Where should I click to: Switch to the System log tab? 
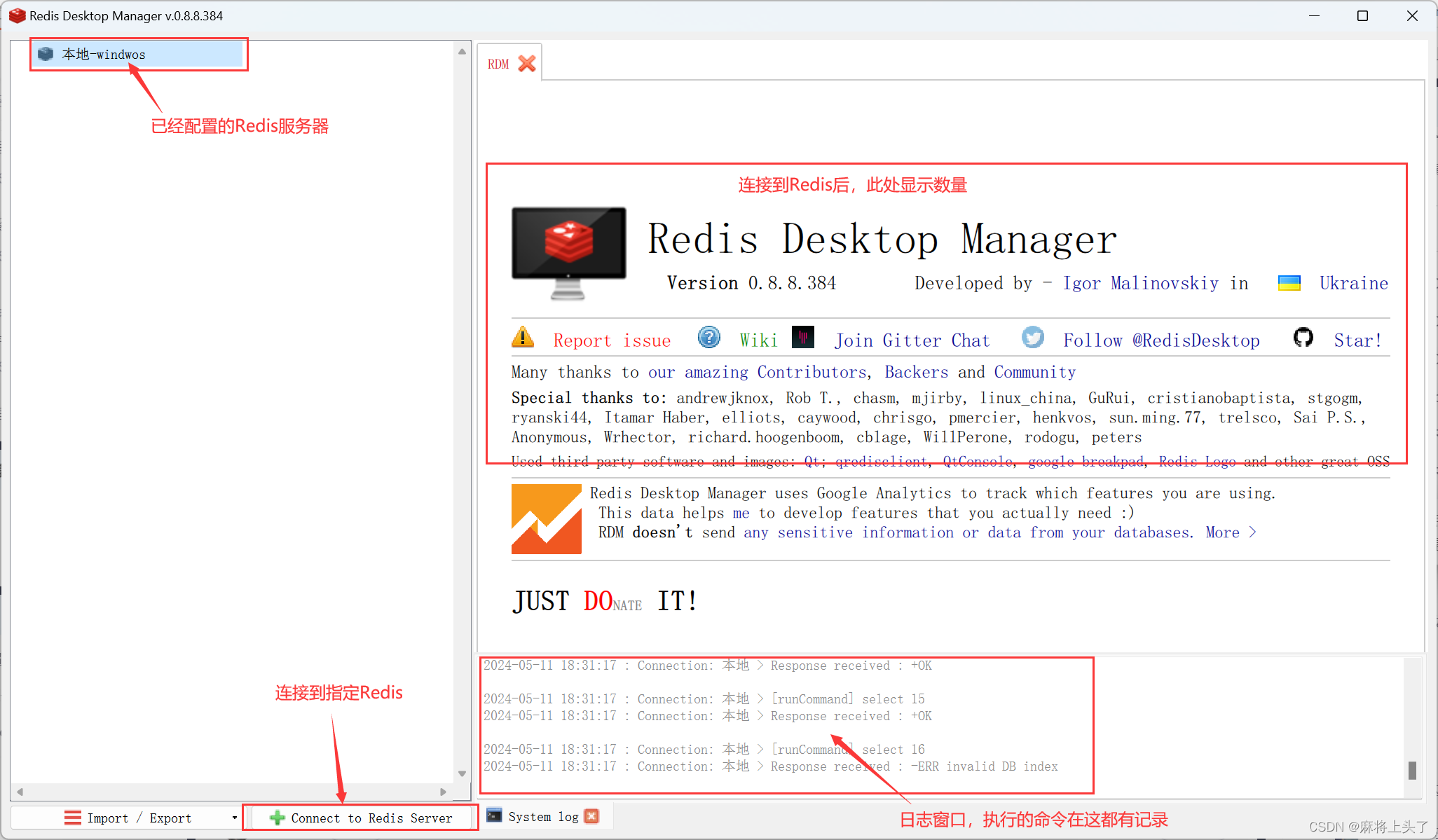pos(543,816)
